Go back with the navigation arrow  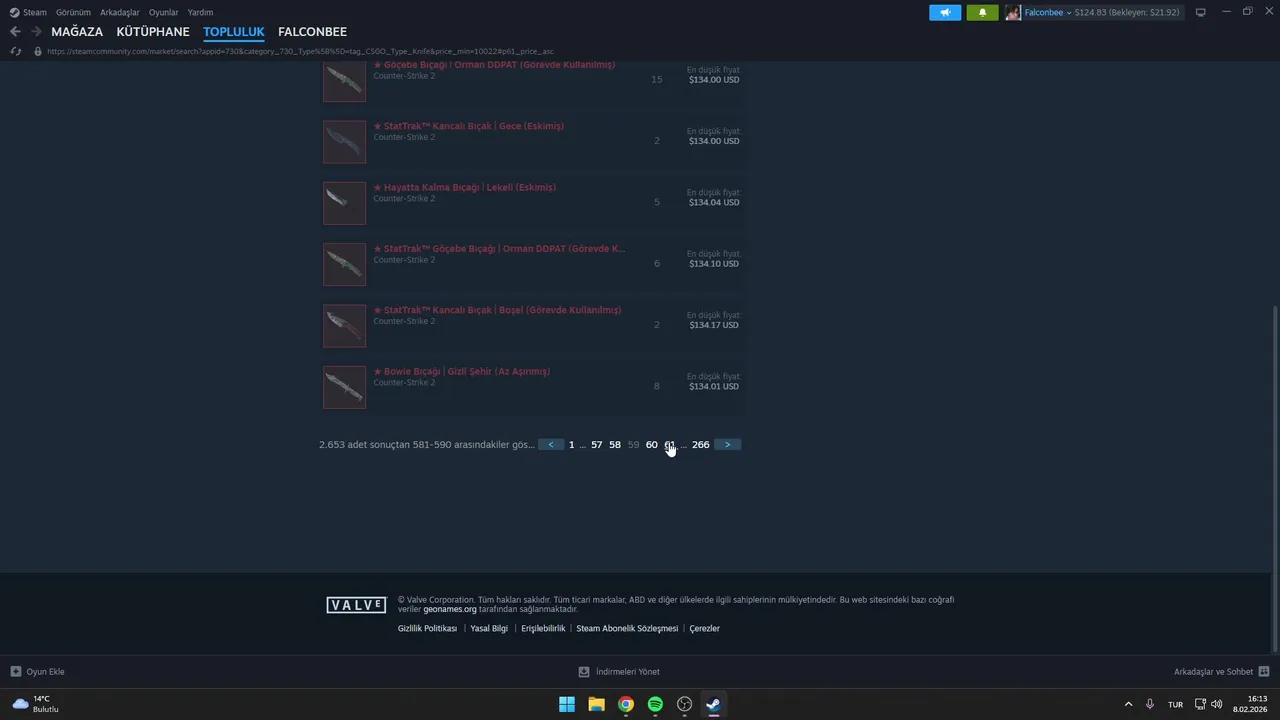point(15,32)
